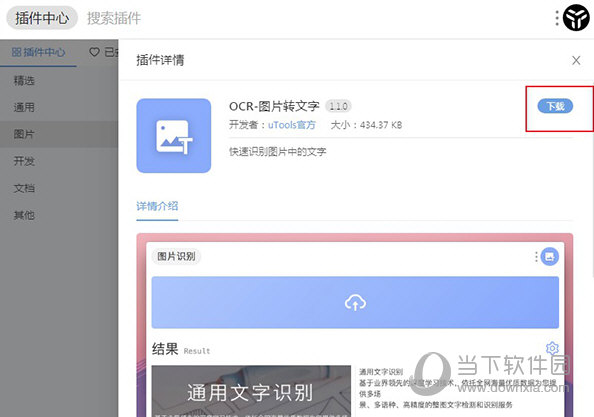Click the 下载 download button
Viewport: 594px width, 417px height.
[x=555, y=106]
